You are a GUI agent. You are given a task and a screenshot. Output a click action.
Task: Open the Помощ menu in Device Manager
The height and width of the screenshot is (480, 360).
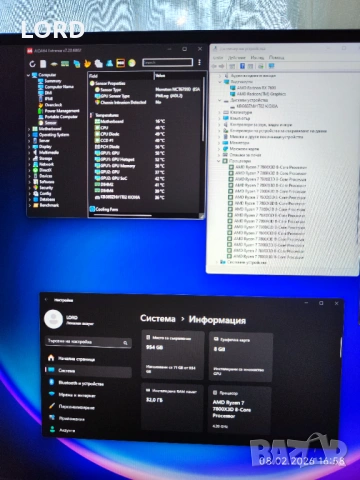click(x=276, y=57)
